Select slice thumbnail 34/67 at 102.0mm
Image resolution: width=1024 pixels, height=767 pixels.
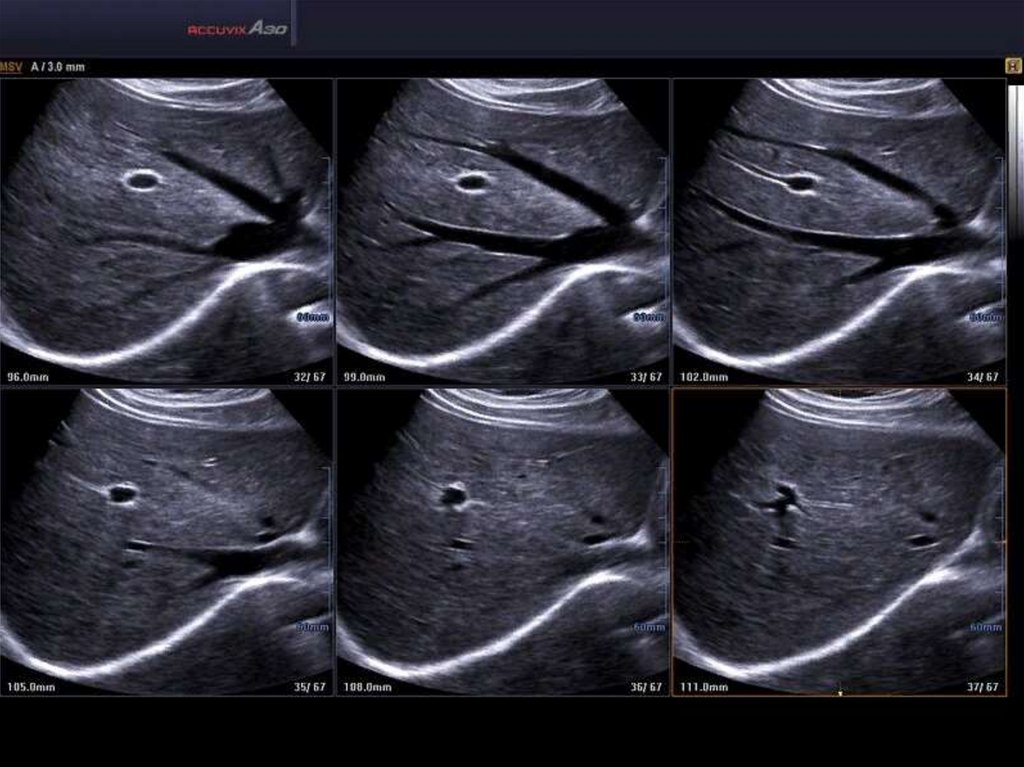tap(839, 231)
